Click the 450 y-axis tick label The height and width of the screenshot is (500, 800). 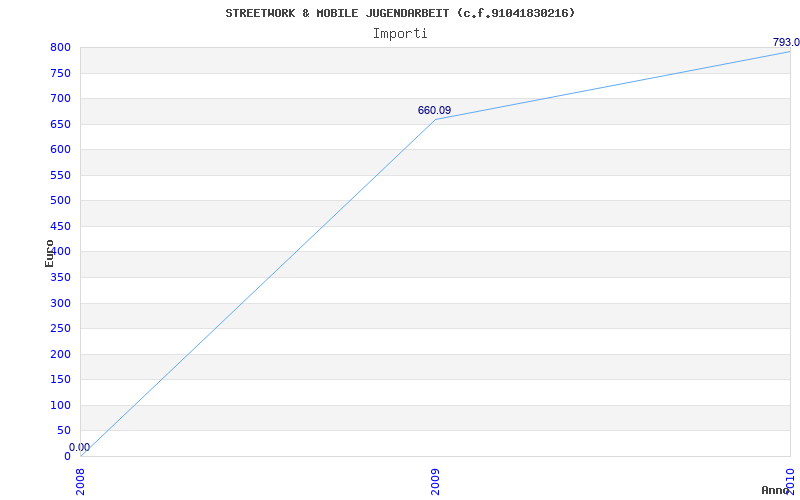click(x=60, y=227)
